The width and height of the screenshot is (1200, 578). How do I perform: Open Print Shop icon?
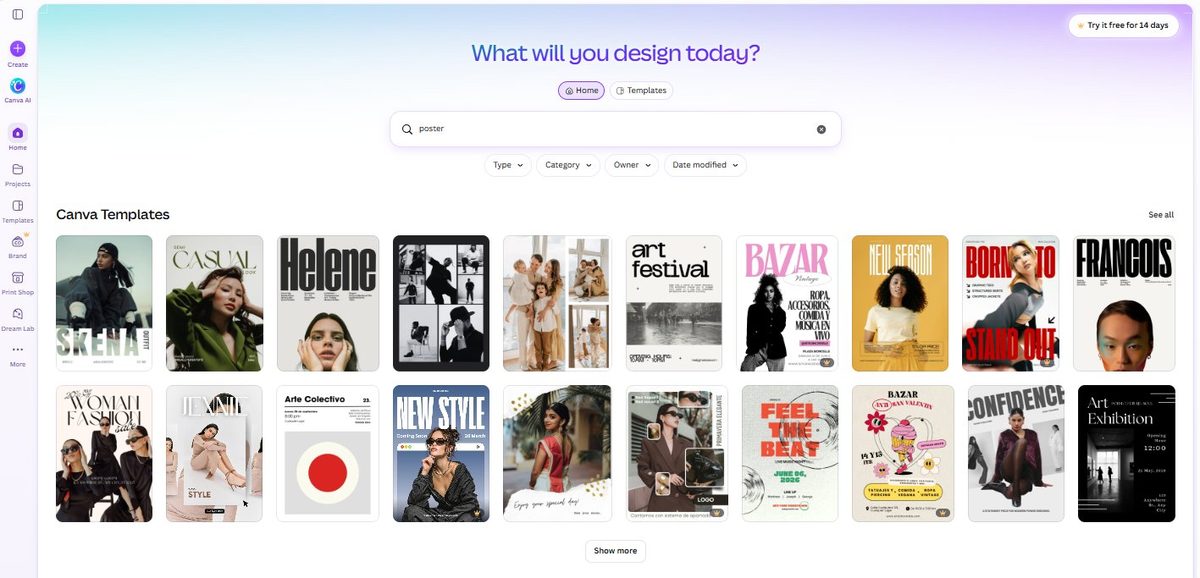point(18,278)
